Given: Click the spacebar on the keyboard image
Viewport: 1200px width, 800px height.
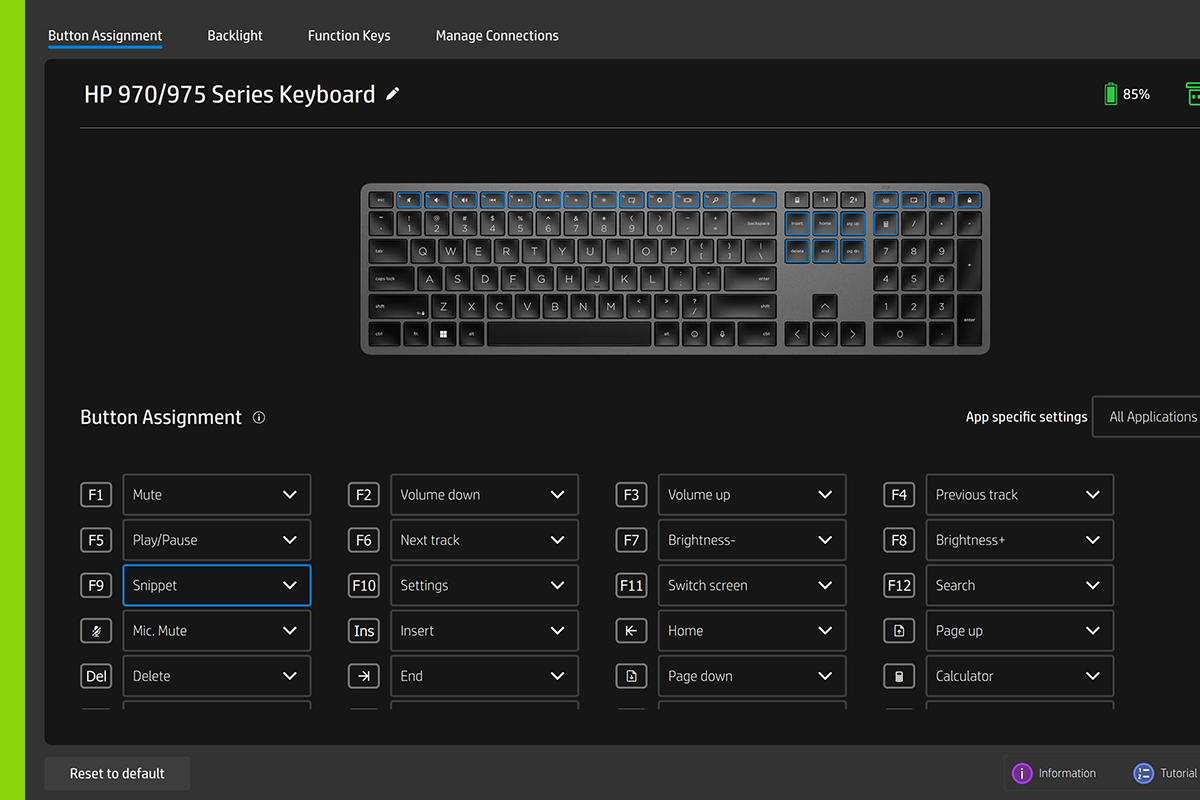Looking at the screenshot, I should click(569, 334).
